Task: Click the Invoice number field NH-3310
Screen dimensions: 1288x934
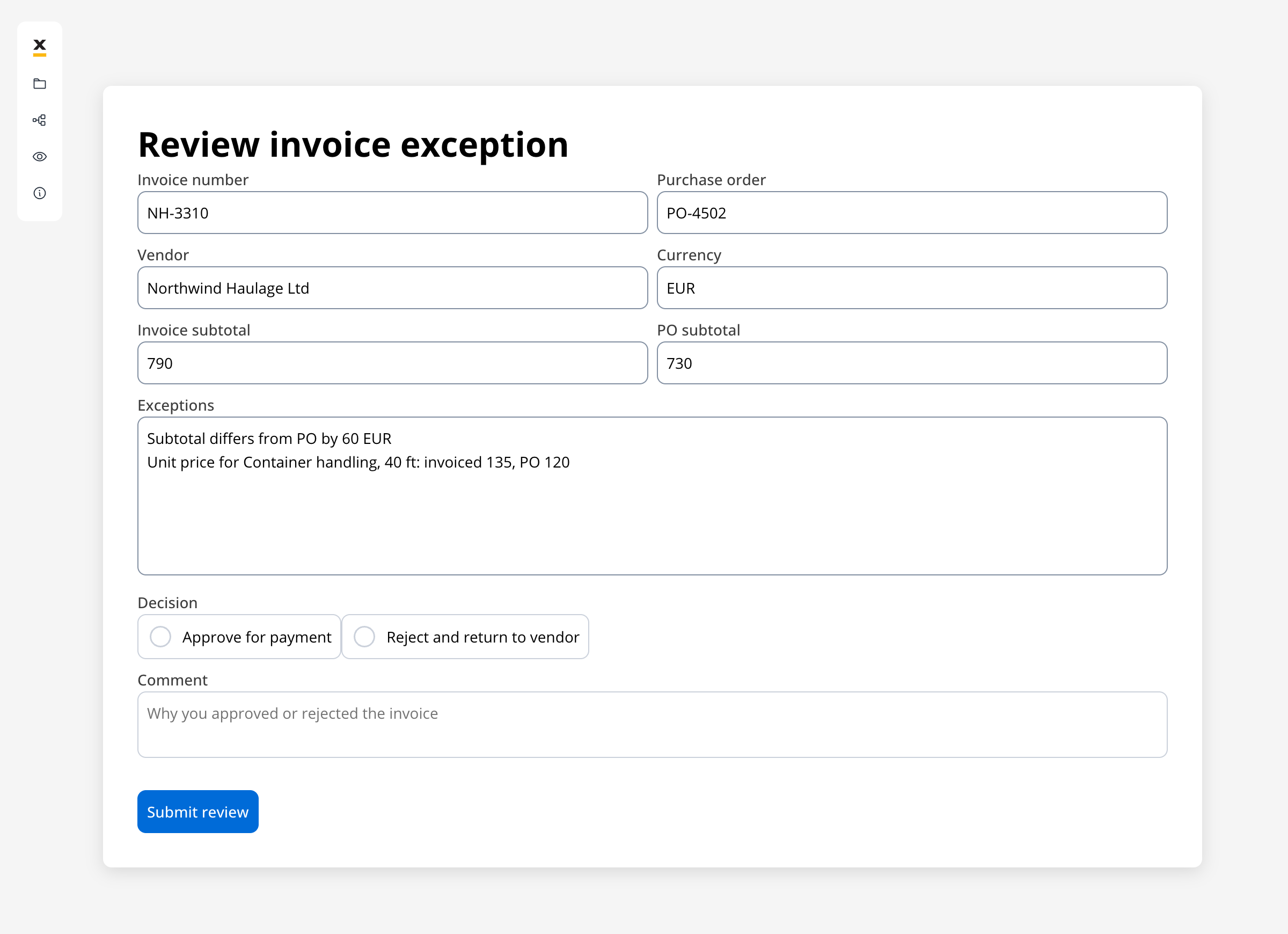Action: coord(392,213)
